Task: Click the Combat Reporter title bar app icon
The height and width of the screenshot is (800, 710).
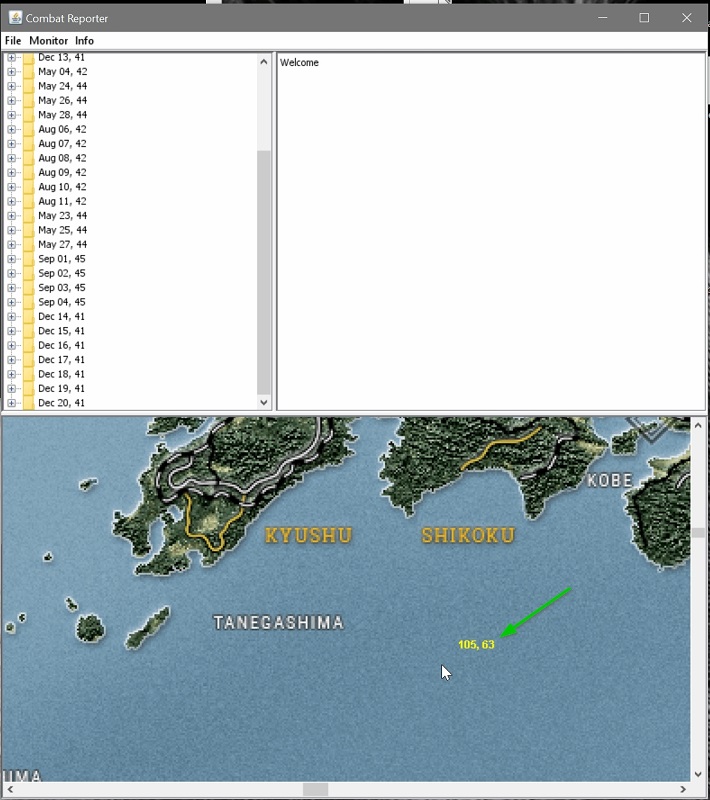Action: coord(15,18)
